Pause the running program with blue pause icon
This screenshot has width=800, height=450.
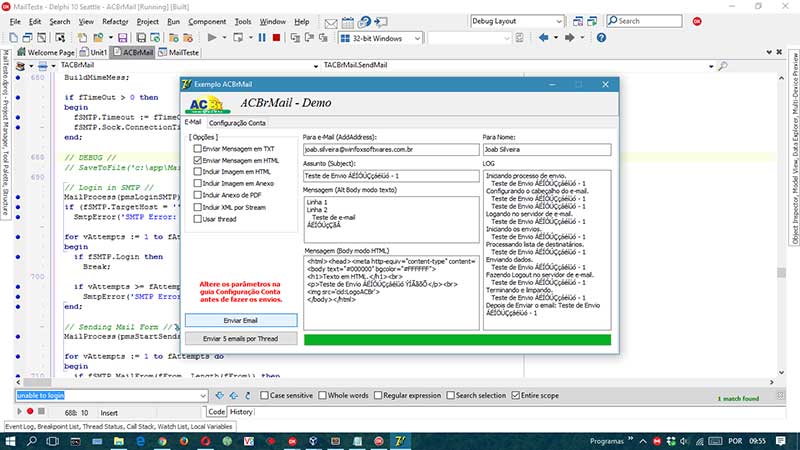(x=262, y=37)
